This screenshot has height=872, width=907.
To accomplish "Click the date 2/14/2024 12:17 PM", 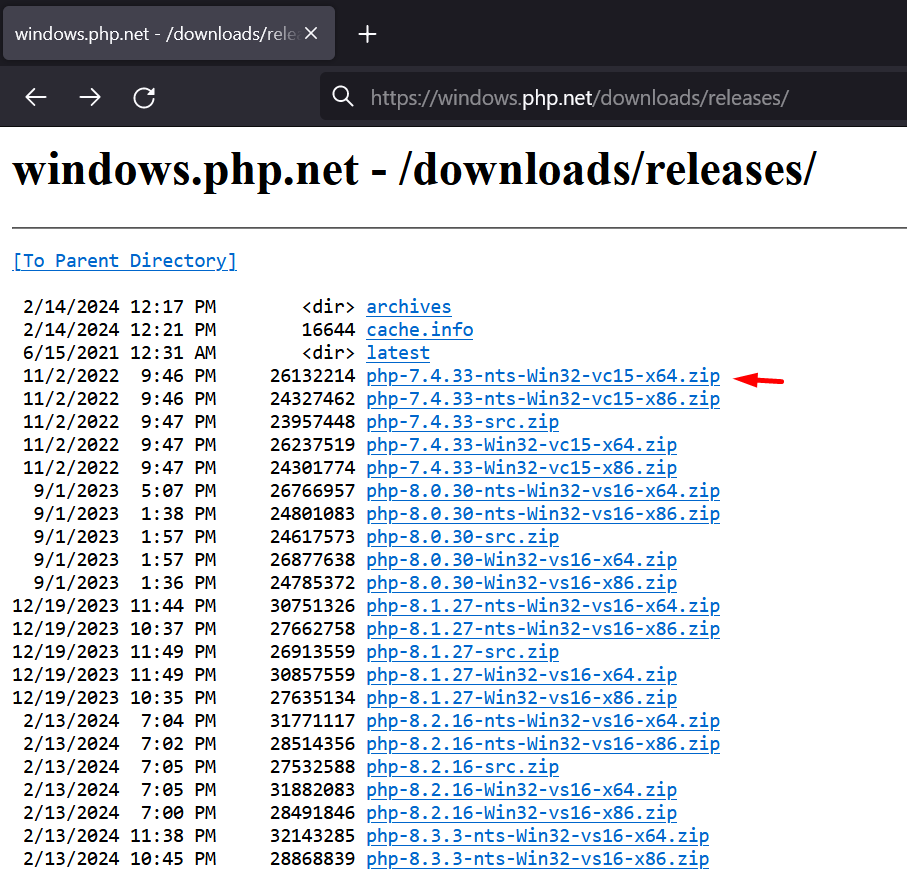I will click(119, 307).
